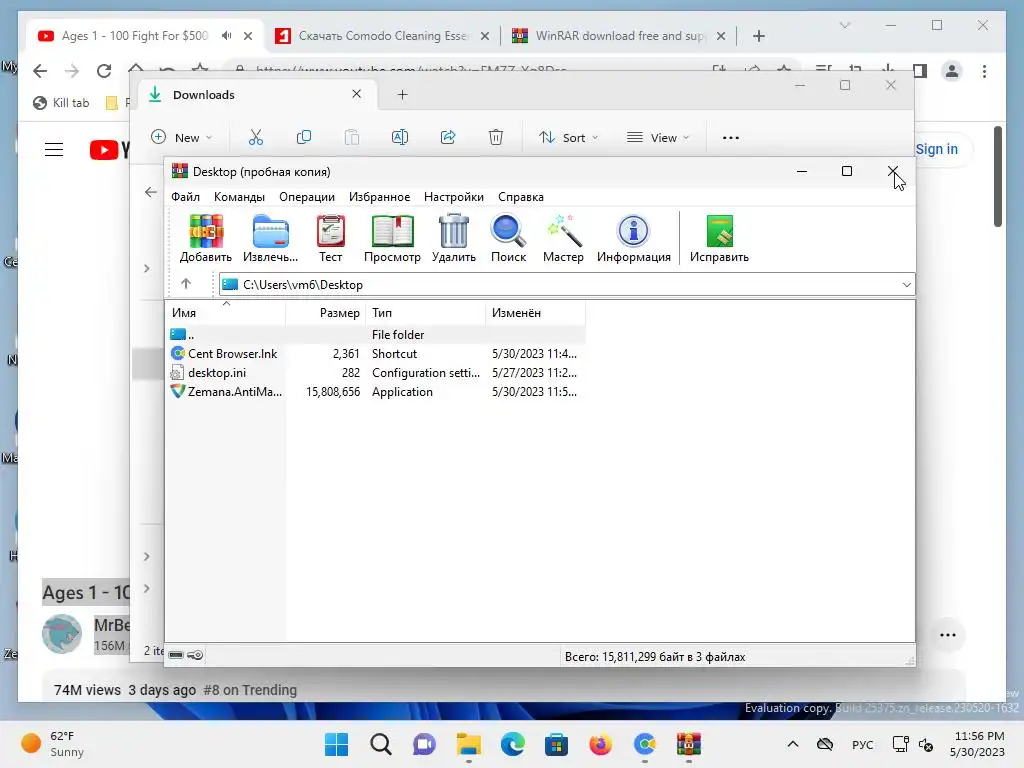Open the View dropdown in Downloads window
The width and height of the screenshot is (1024, 768).
658,137
